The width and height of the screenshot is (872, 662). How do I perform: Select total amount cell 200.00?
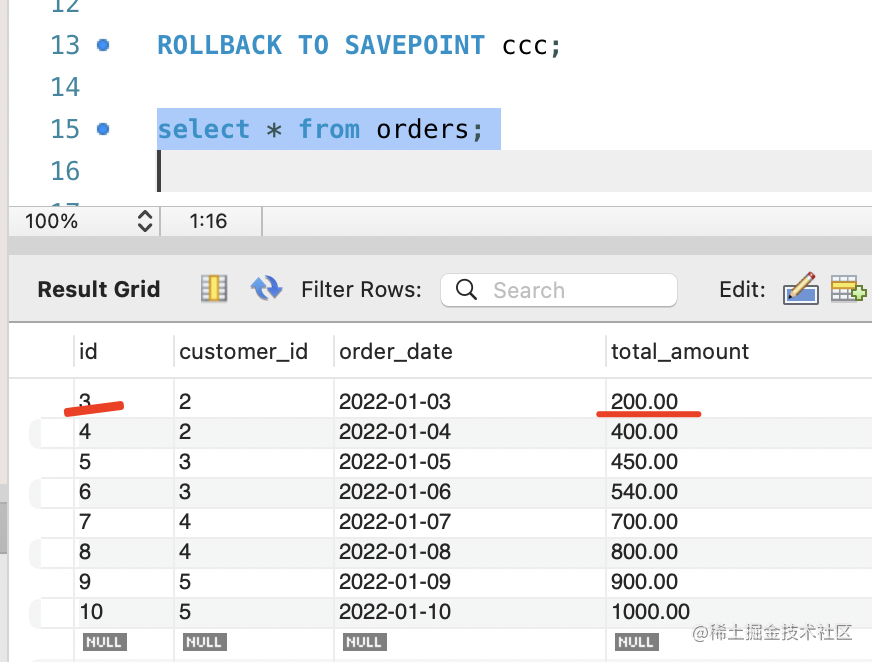(644, 402)
